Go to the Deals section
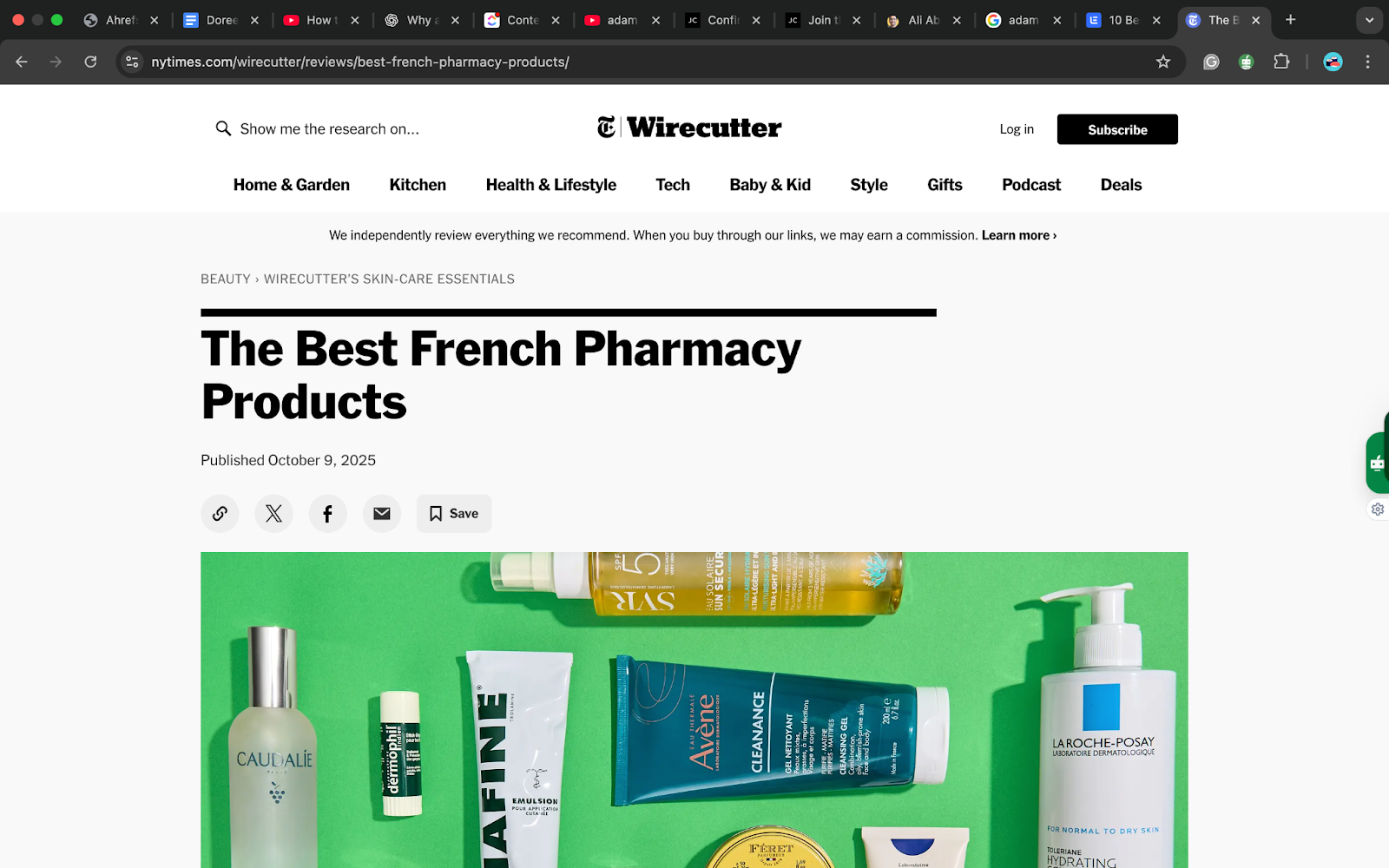Viewport: 1389px width, 868px height. tap(1121, 185)
